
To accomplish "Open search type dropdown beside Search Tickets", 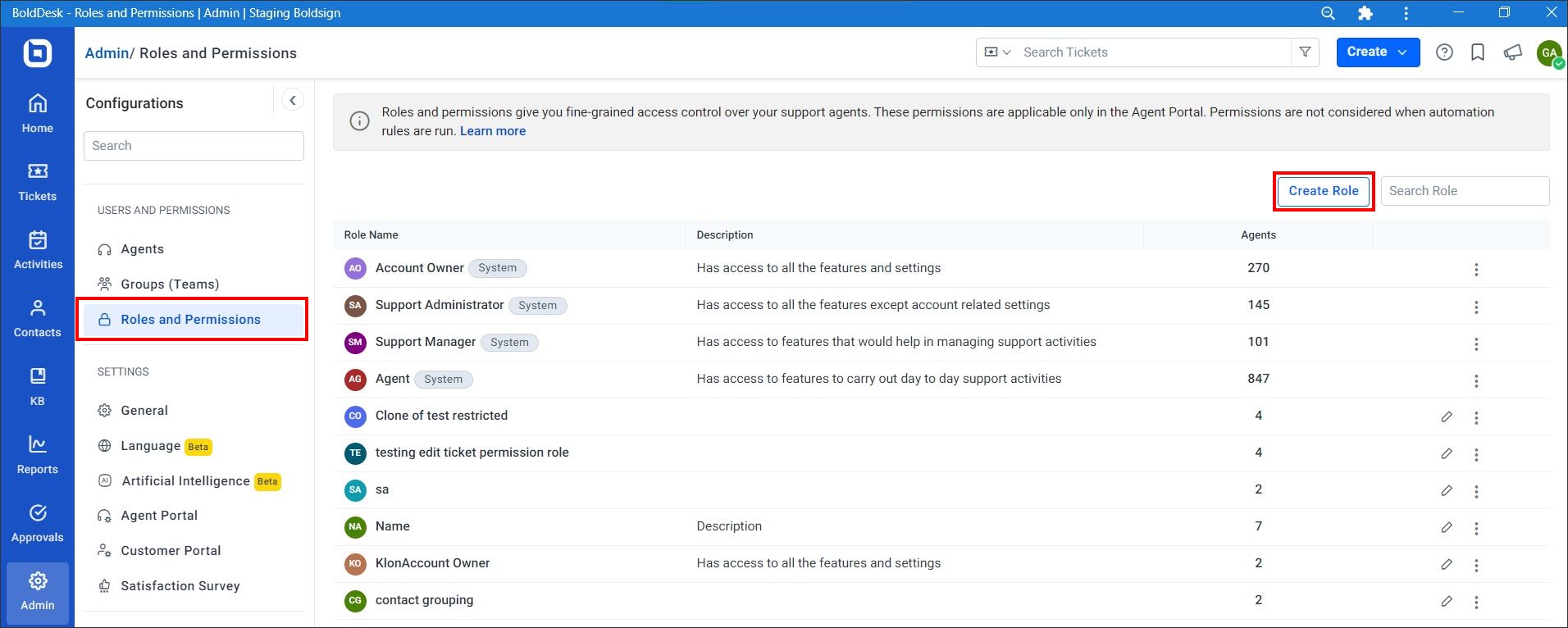I will (997, 52).
